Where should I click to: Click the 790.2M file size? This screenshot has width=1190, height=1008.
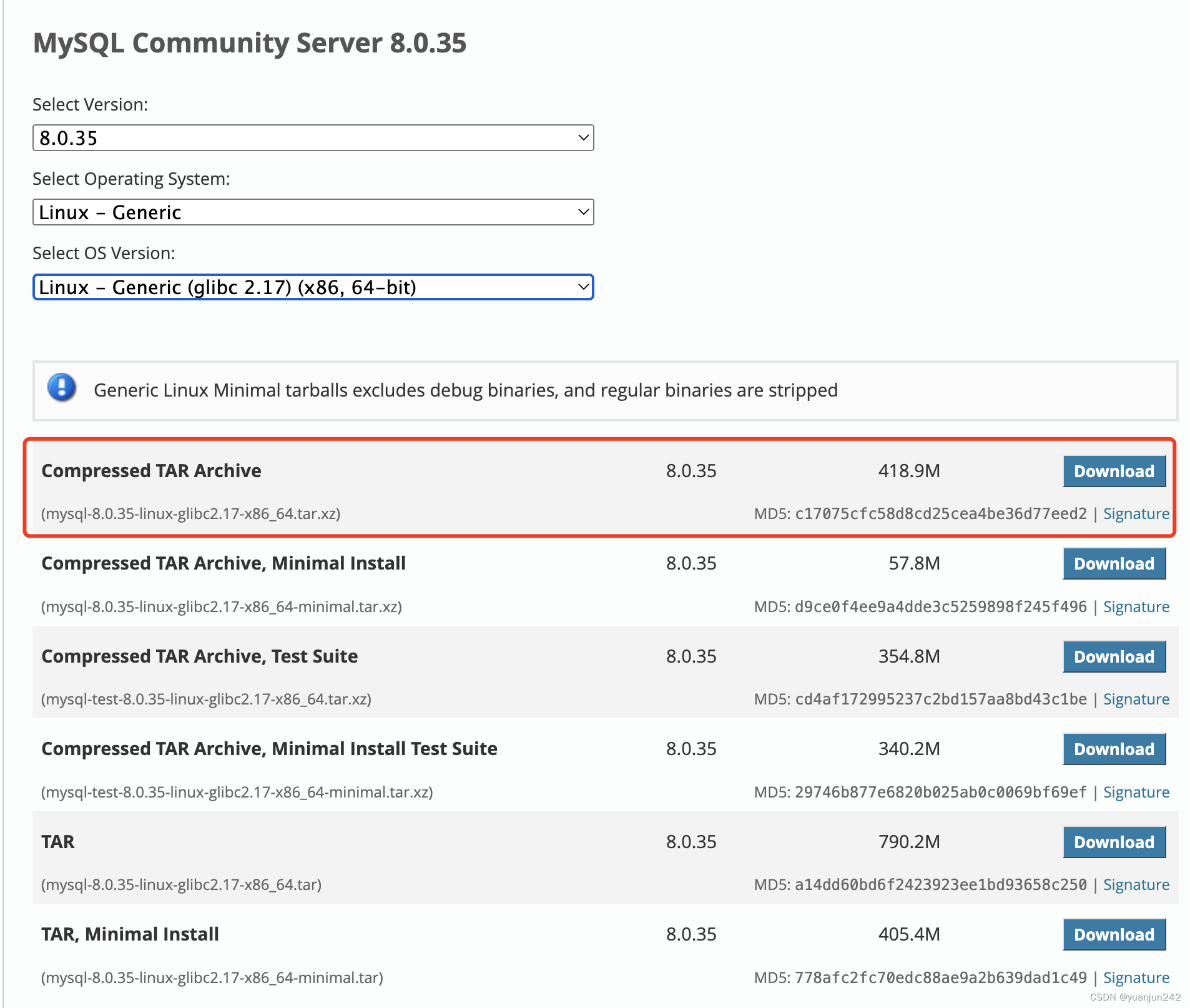pos(909,842)
